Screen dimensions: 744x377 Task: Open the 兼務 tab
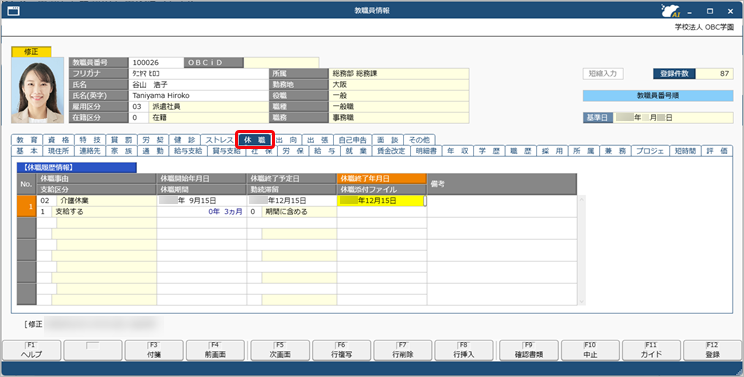click(615, 151)
